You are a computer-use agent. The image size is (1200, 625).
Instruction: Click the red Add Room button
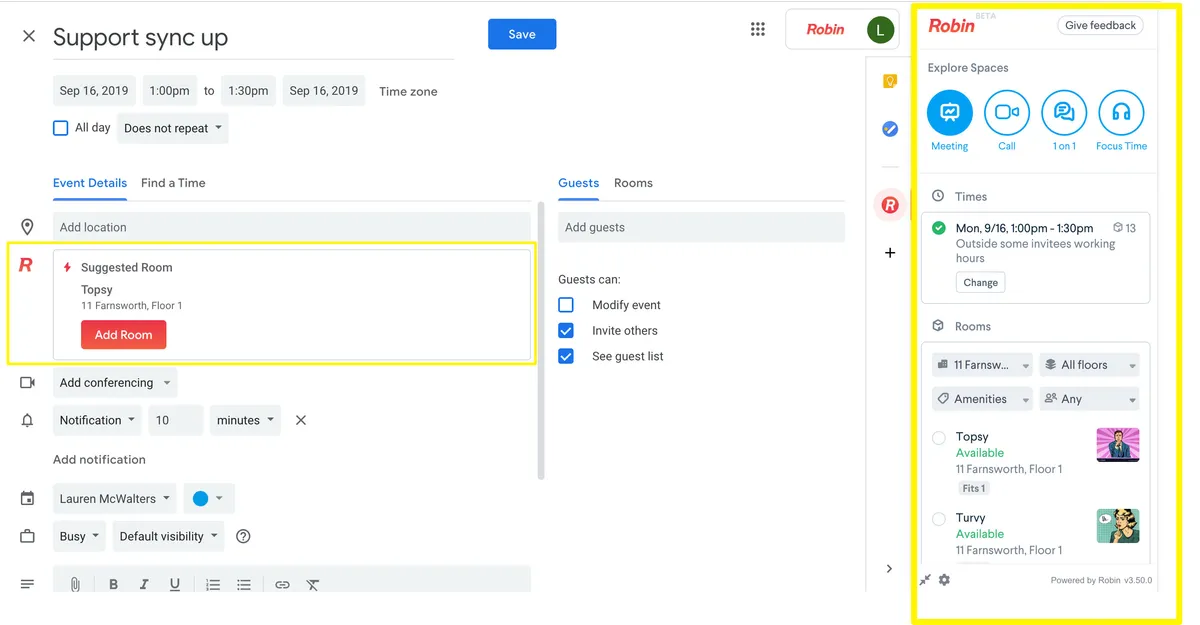tap(124, 335)
